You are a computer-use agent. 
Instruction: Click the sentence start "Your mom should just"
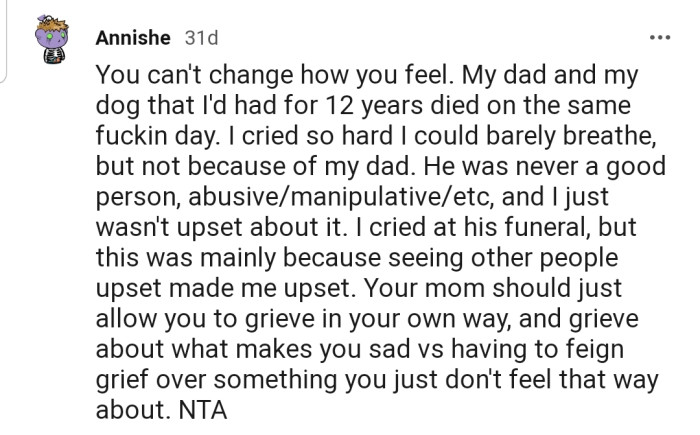tap(493, 288)
